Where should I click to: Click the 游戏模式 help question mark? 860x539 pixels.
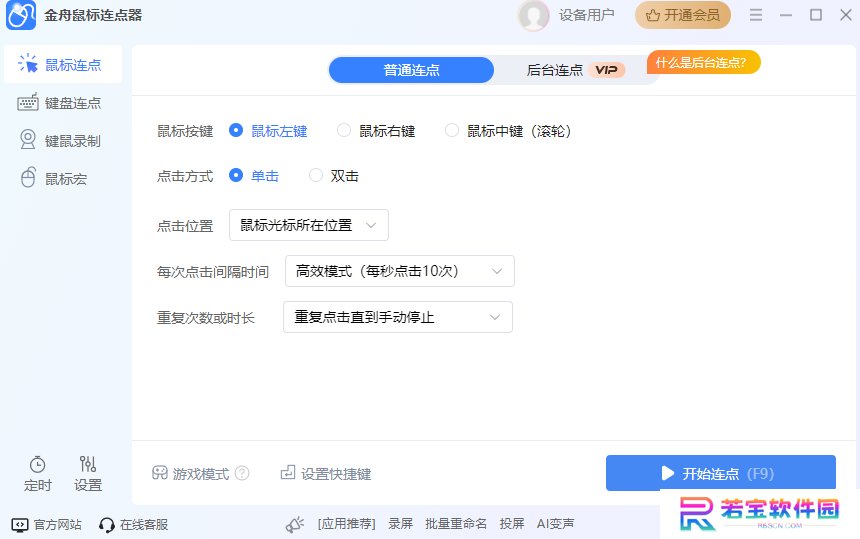click(x=242, y=473)
